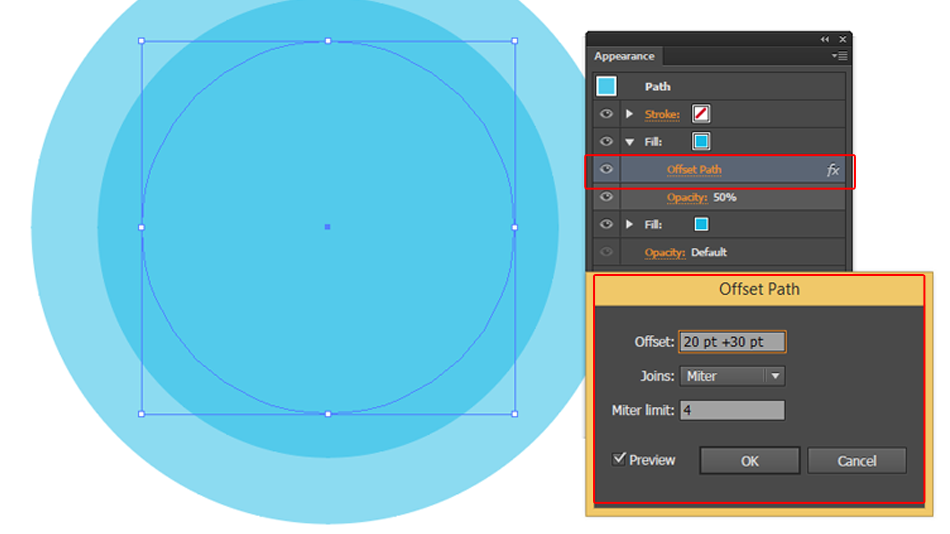
Task: Click the lower Fill blue swatch
Action: coord(701,224)
